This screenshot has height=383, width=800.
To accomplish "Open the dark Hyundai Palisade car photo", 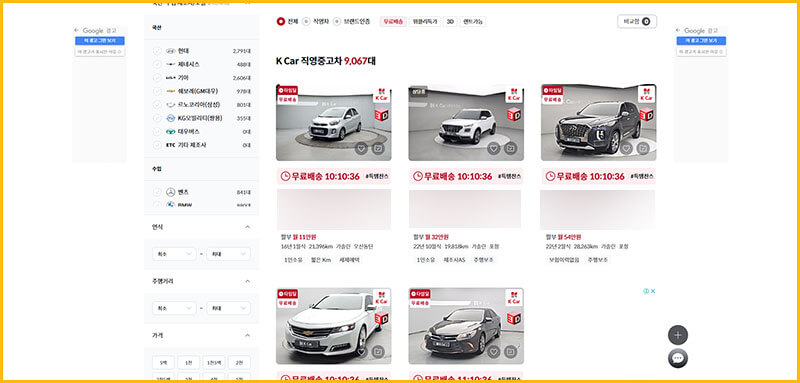I will [x=598, y=122].
